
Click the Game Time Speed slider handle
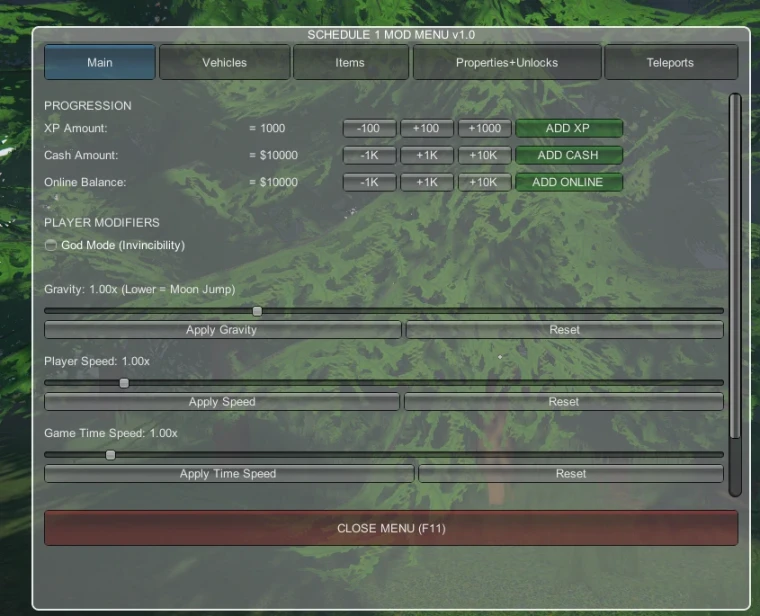pos(110,455)
